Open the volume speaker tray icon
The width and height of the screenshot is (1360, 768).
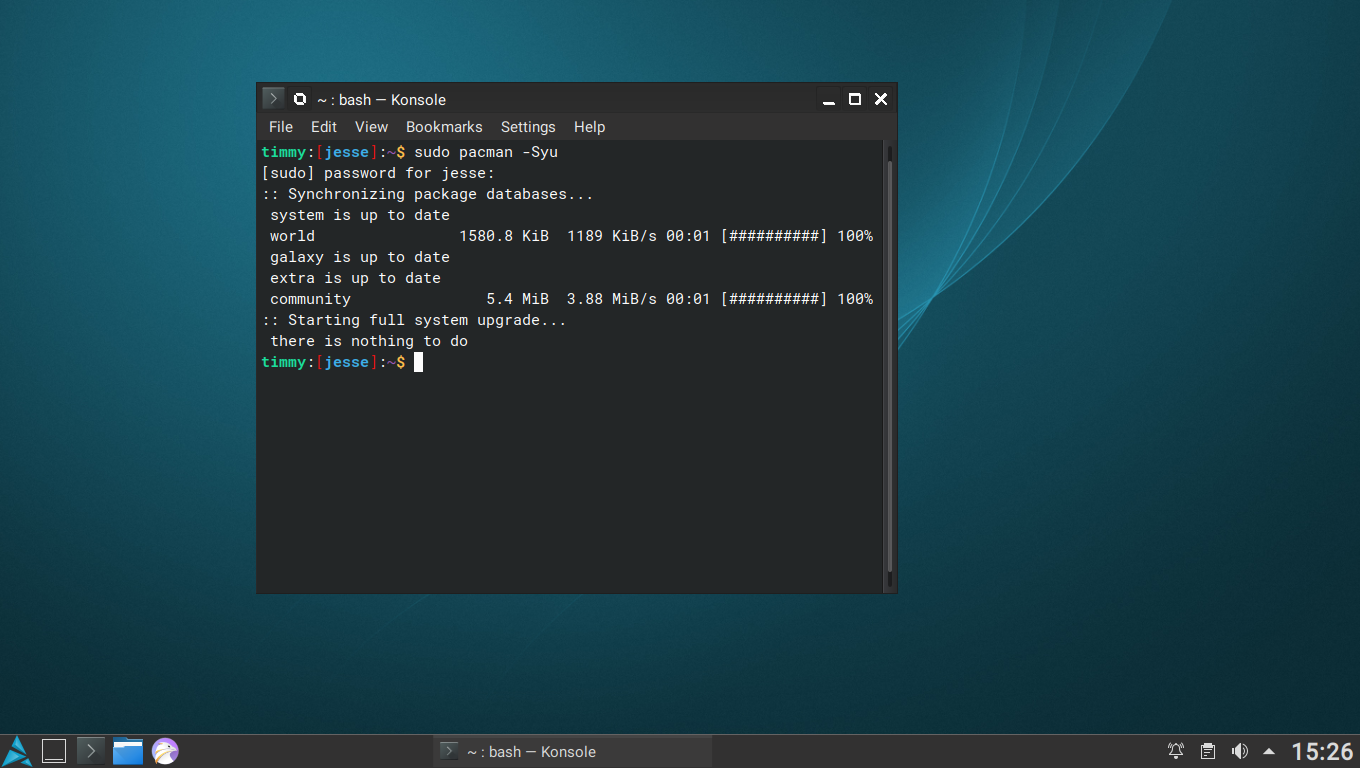(1240, 751)
